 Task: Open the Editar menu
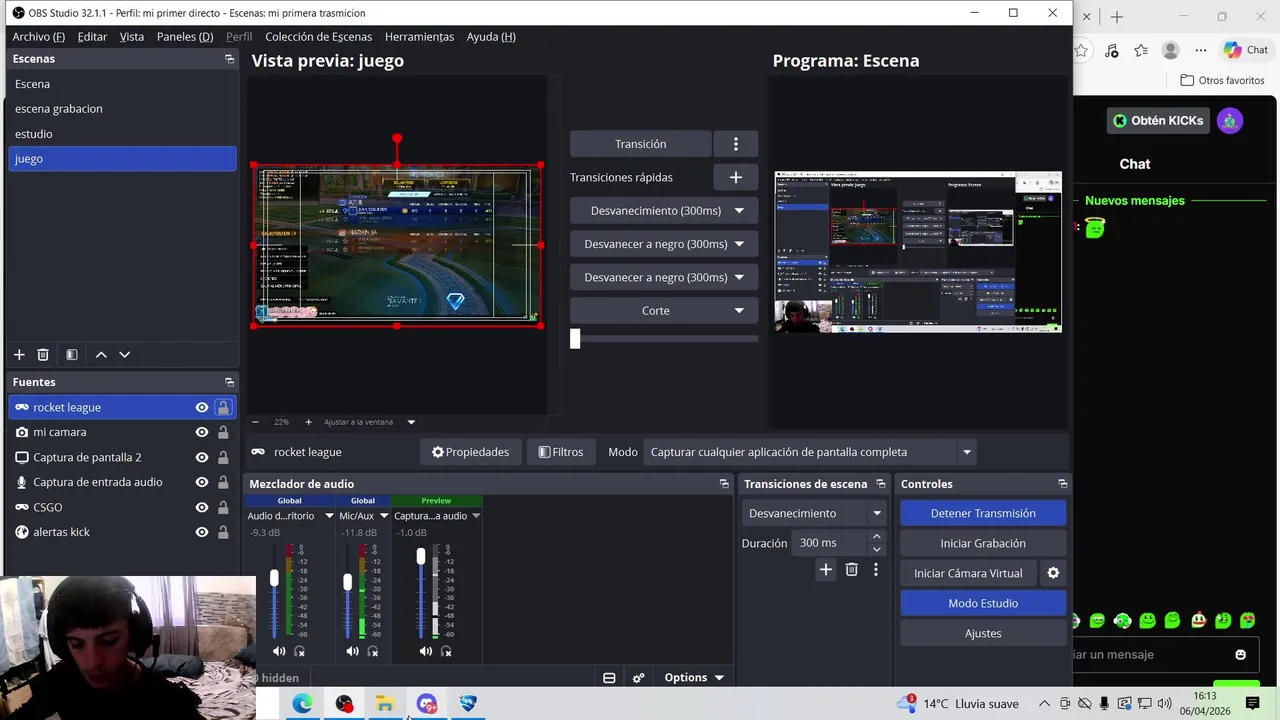coord(92,36)
